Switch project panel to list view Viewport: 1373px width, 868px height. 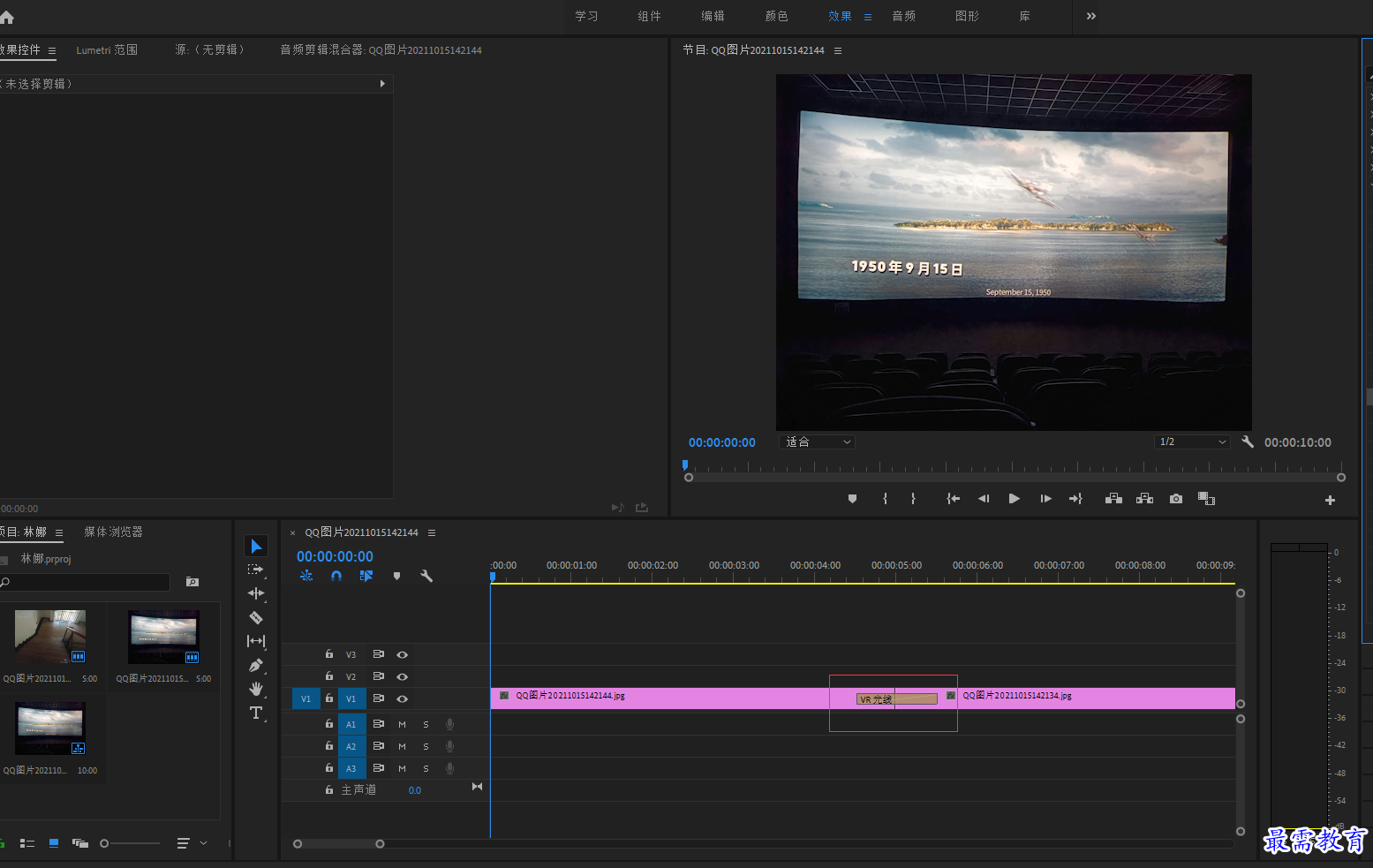(27, 843)
